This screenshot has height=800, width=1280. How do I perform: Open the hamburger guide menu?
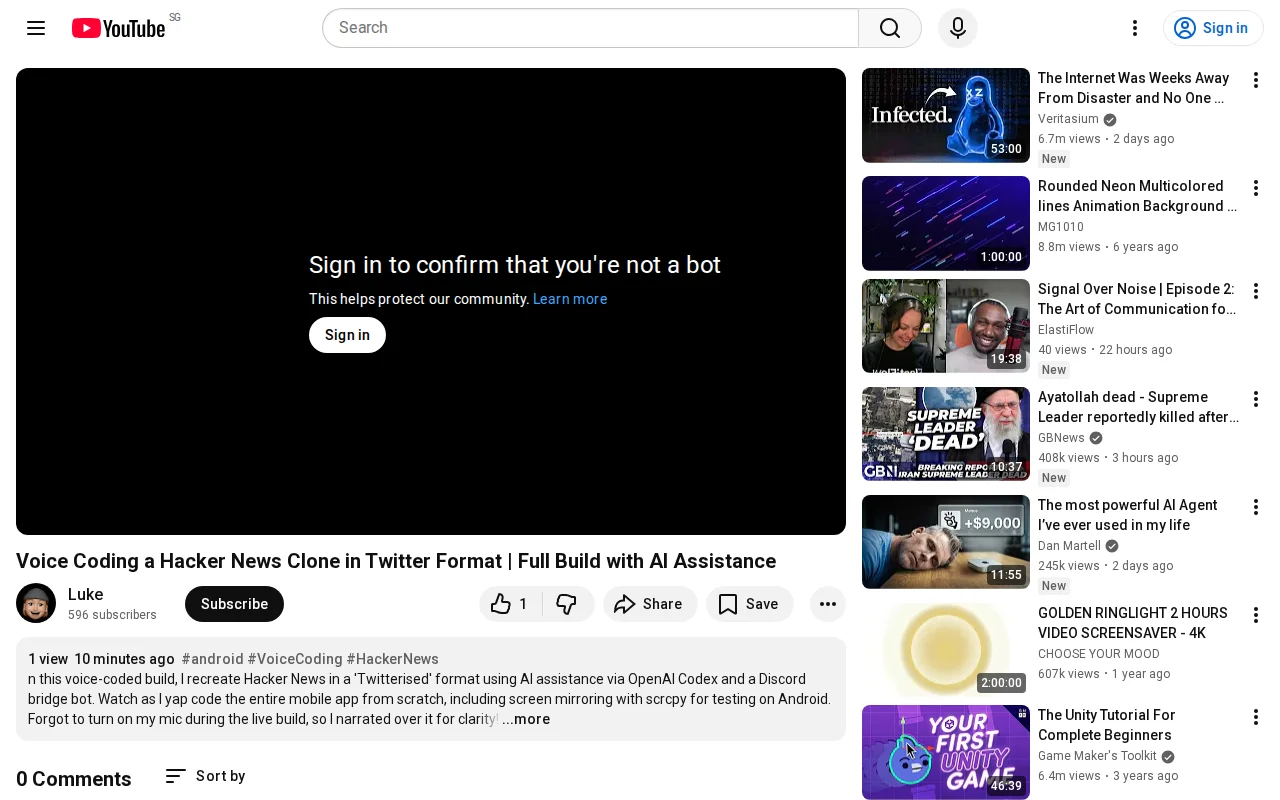(36, 28)
